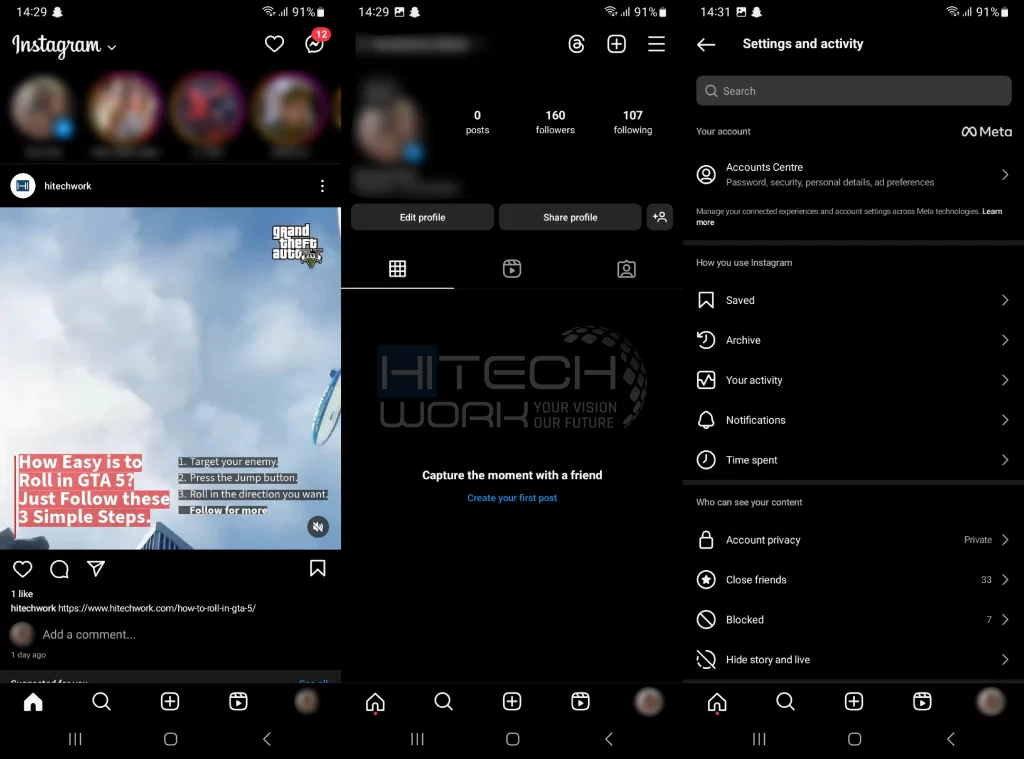This screenshot has height=759, width=1024.
Task: Open Close friends via star icon
Action: [x=706, y=579]
